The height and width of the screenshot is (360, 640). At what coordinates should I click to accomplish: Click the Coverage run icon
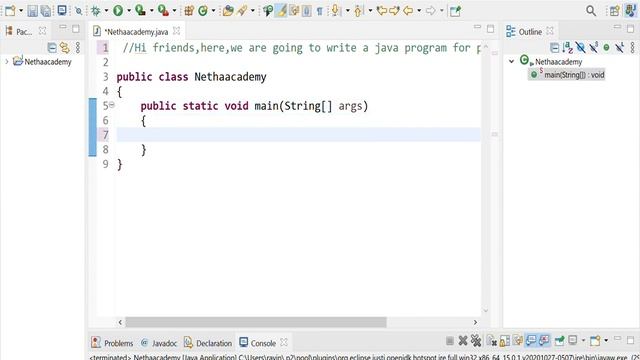pyautogui.click(x=140, y=11)
